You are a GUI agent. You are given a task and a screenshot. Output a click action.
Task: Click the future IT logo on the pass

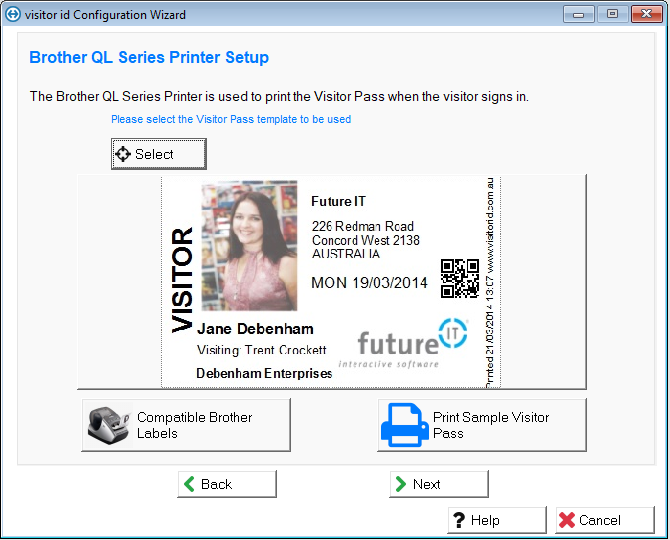pyautogui.click(x=410, y=343)
